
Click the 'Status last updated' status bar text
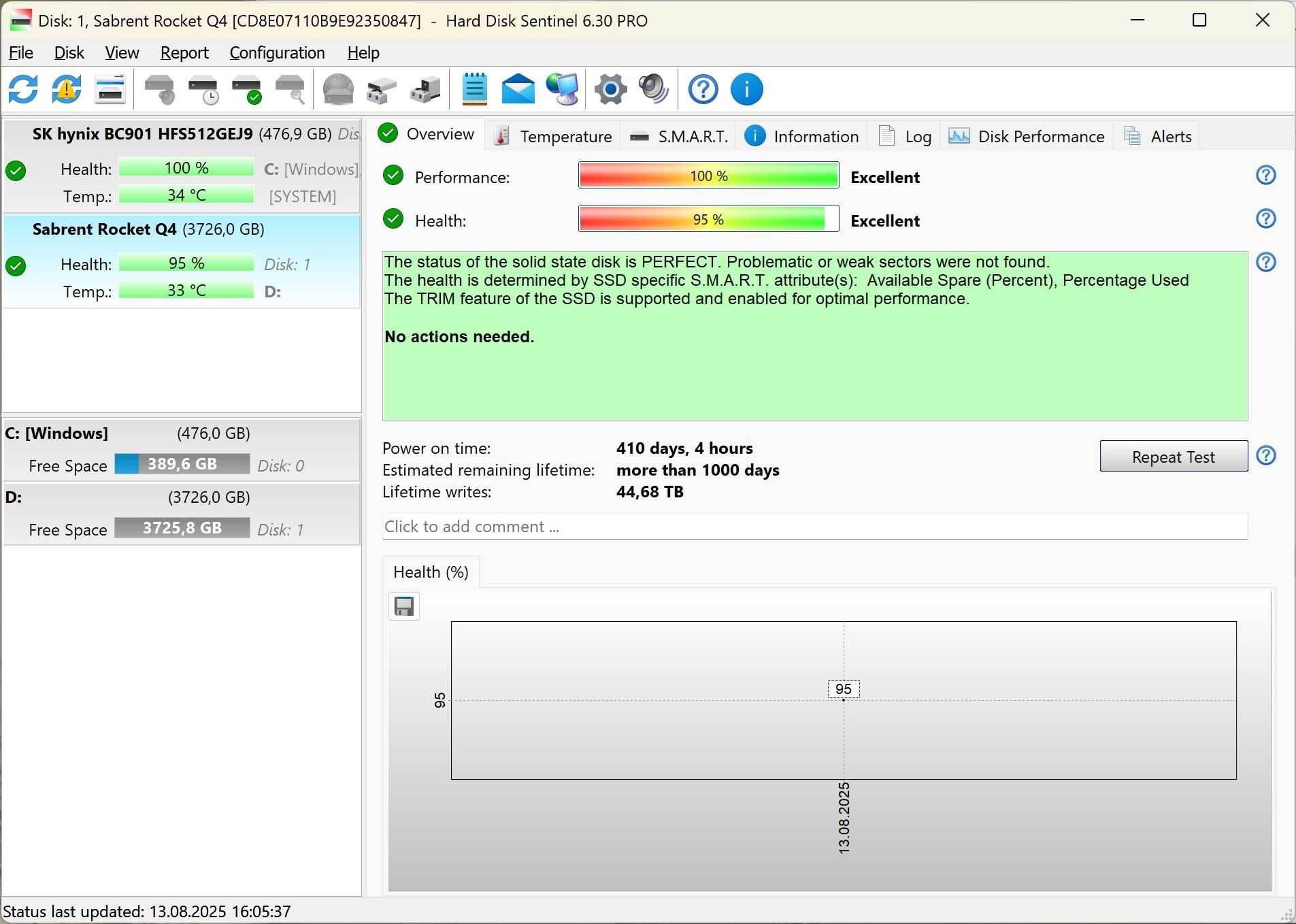147,912
